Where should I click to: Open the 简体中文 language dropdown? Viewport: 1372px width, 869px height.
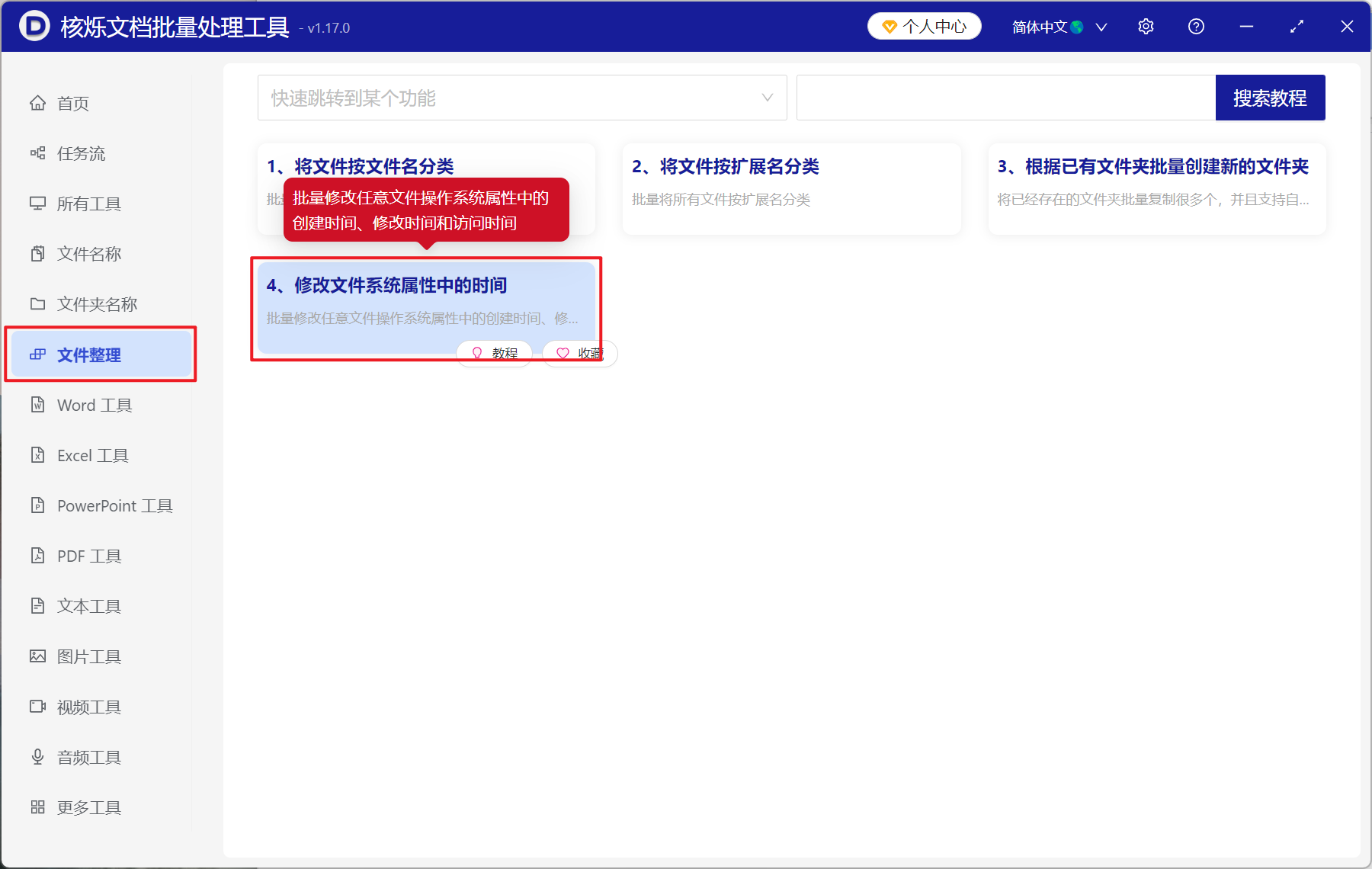coord(1058,26)
